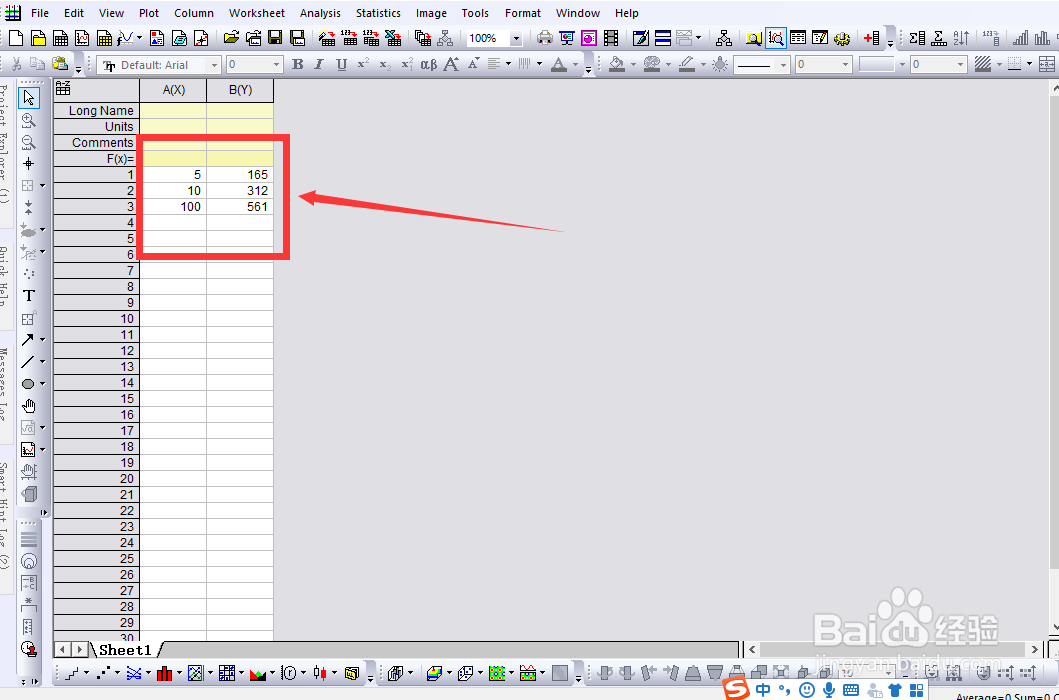Viewport: 1059px width, 700px height.
Task: Click the Add New Columns icon
Action: coord(872,38)
